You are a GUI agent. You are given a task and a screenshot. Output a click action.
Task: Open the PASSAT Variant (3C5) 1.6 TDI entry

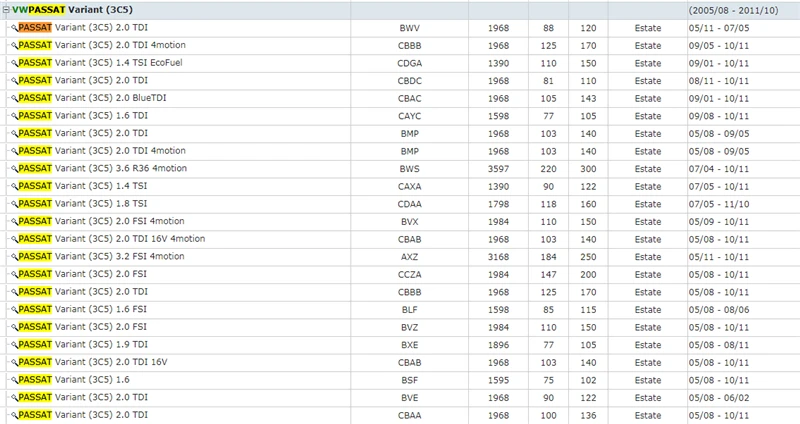tap(83, 115)
